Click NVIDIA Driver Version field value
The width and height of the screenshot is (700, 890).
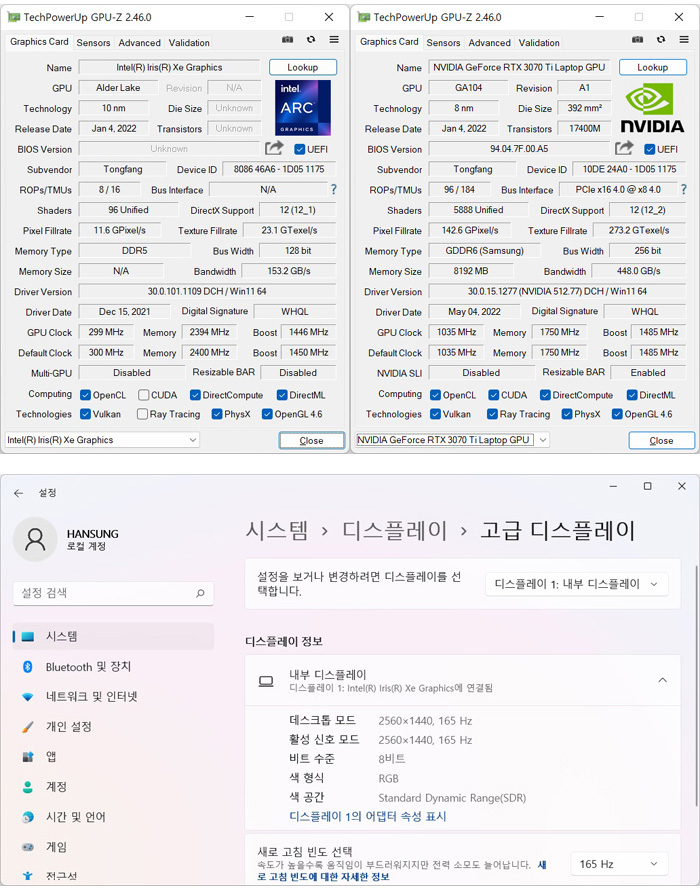coord(557,291)
